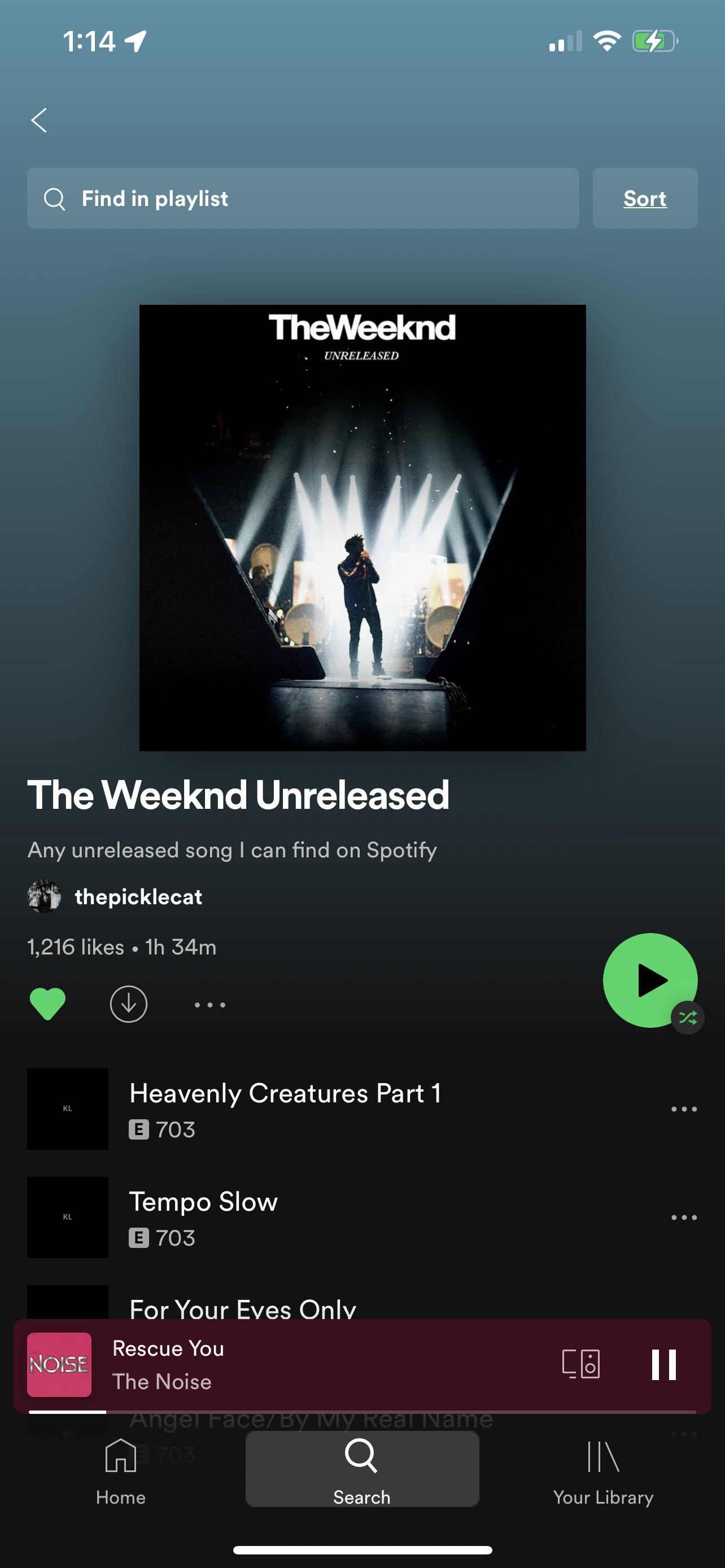Tap the green play button
This screenshot has width=725, height=1568.
[650, 980]
